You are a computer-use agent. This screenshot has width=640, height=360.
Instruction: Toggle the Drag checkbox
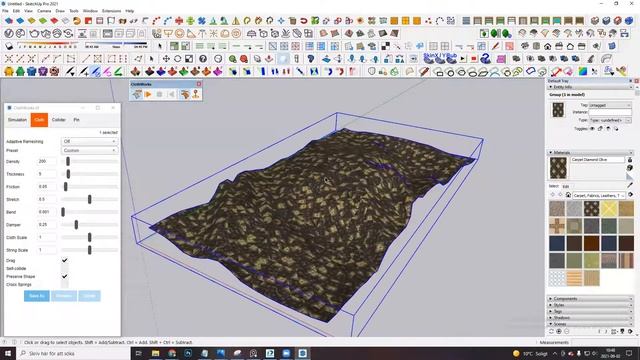click(64, 260)
